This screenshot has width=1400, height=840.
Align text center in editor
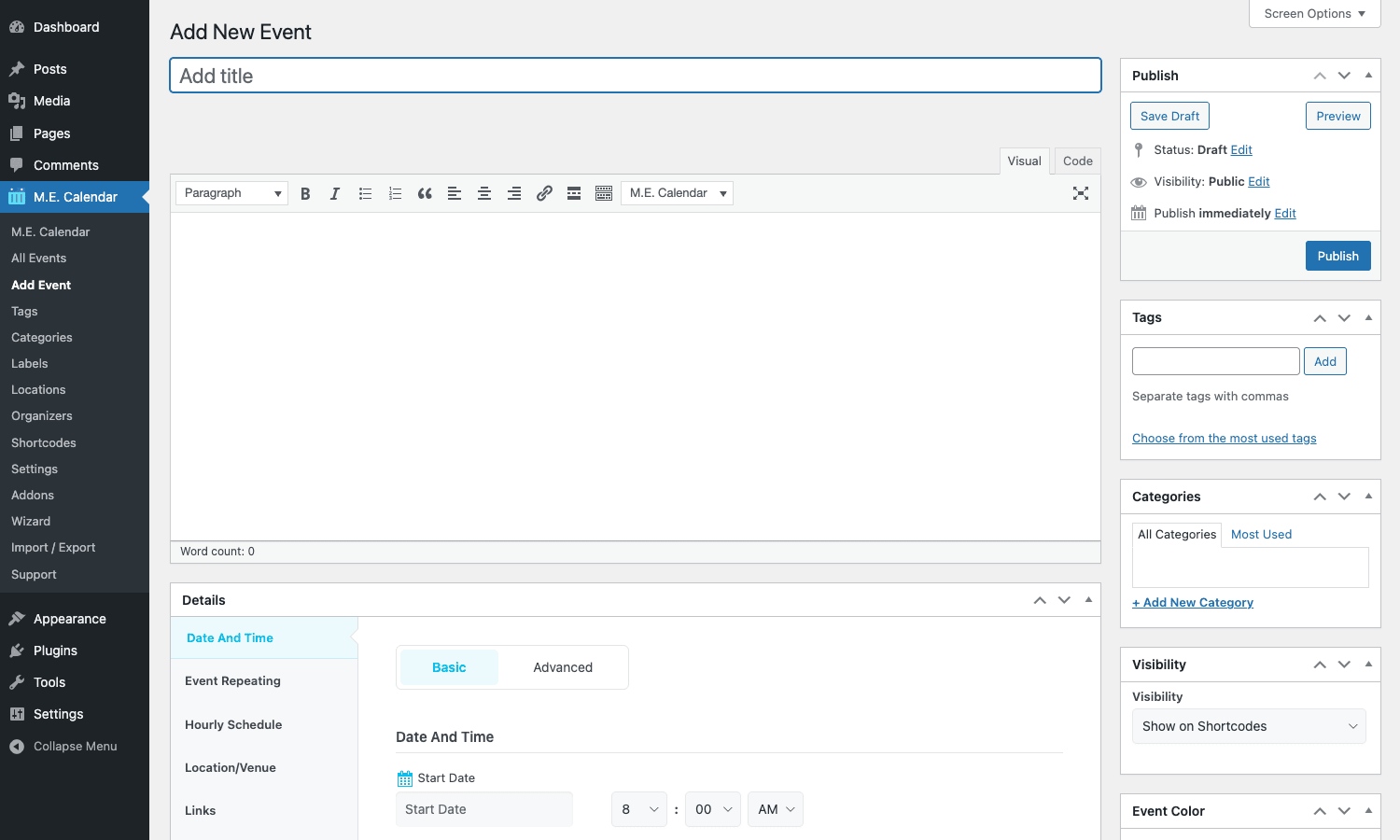(x=484, y=193)
